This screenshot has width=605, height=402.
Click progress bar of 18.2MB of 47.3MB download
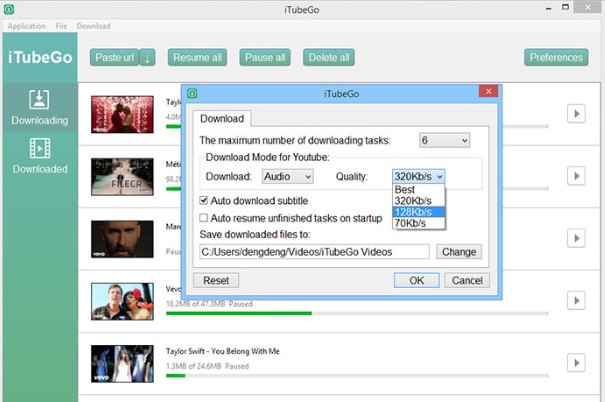point(357,313)
